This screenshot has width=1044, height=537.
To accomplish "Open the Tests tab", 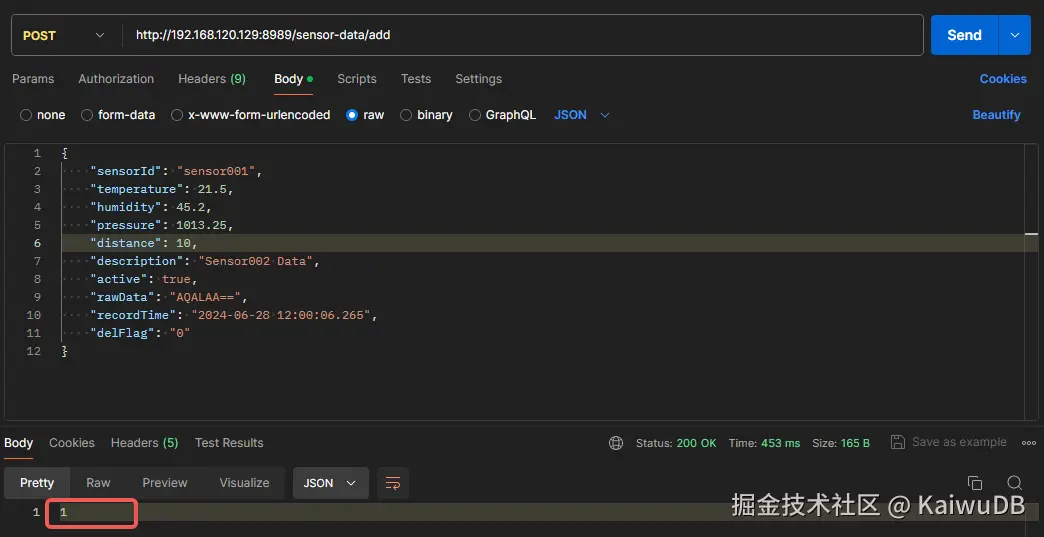I will [416, 79].
